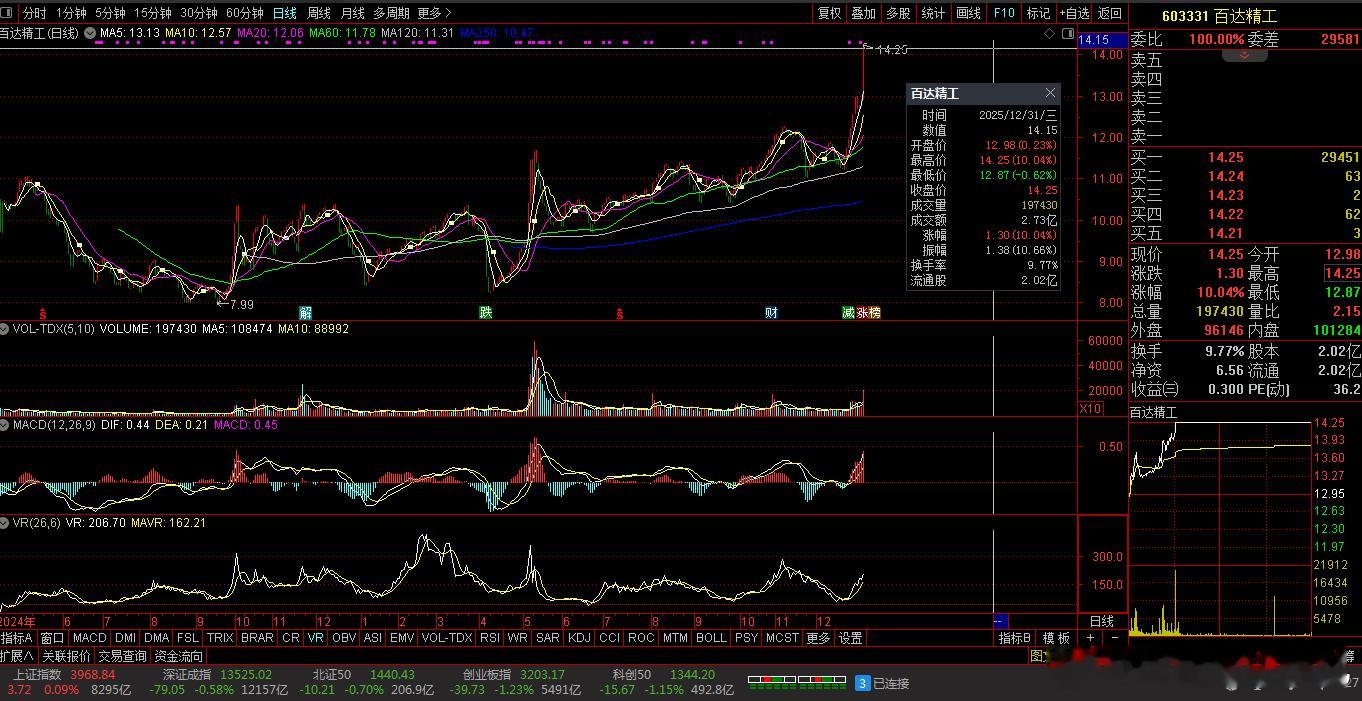Open the 资金流向 capital flow tab
Screen dimensions: 1362x701
tap(178, 656)
